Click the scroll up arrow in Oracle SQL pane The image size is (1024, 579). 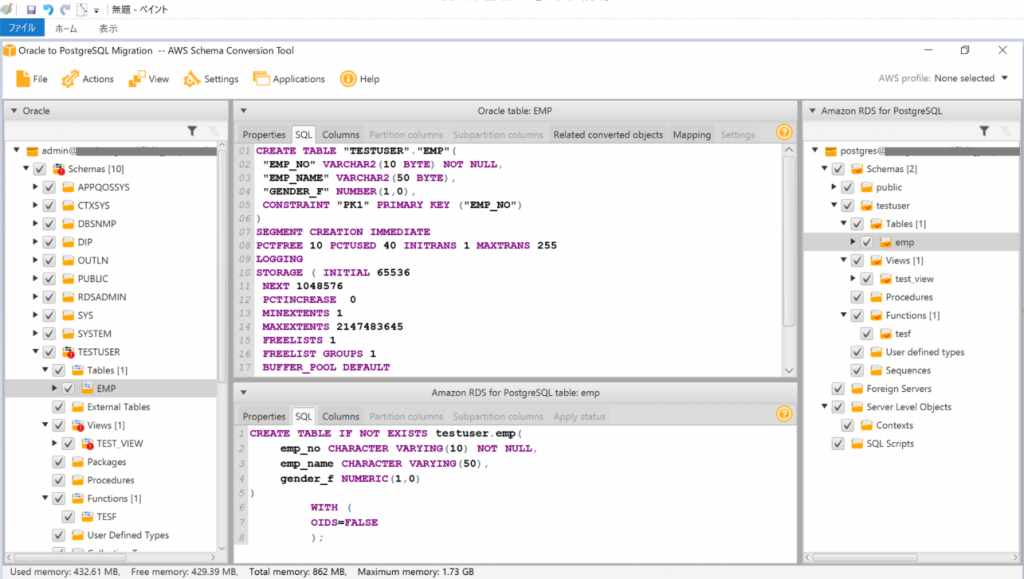pyautogui.click(x=789, y=149)
